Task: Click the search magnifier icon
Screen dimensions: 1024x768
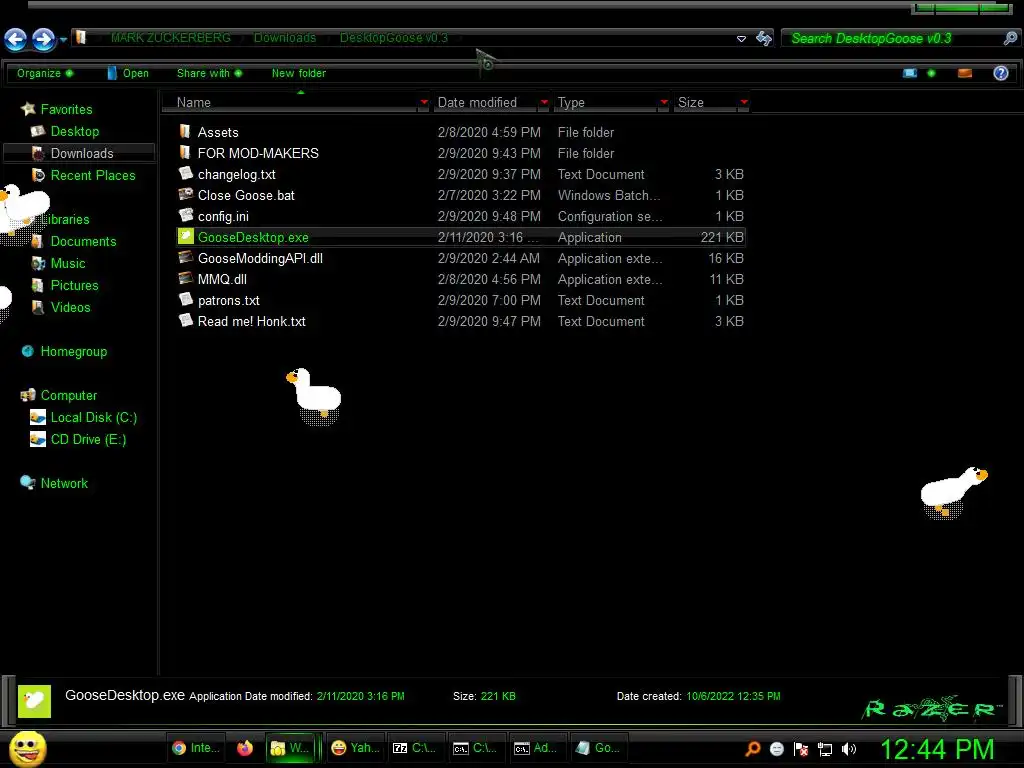Action: pyautogui.click(x=1010, y=39)
